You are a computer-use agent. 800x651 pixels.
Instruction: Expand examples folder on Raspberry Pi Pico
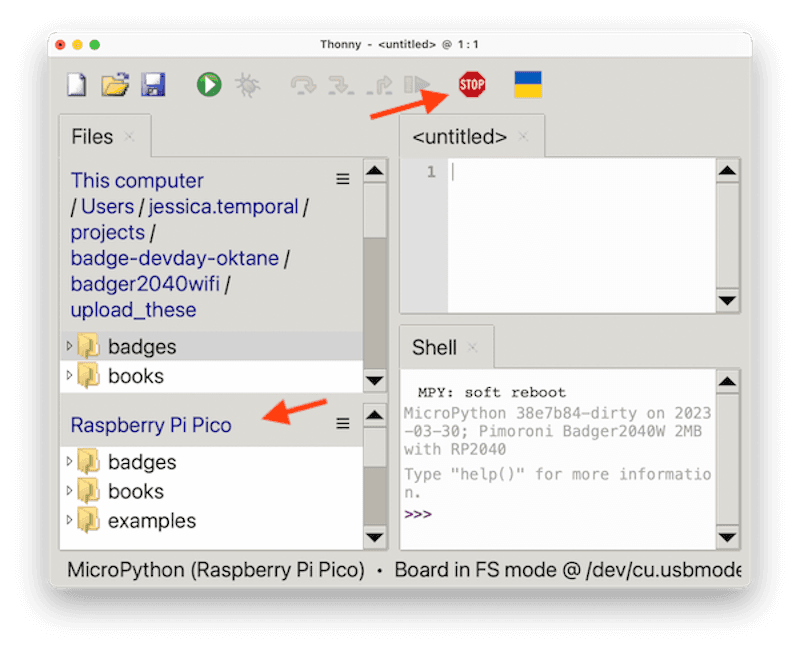coord(69,520)
